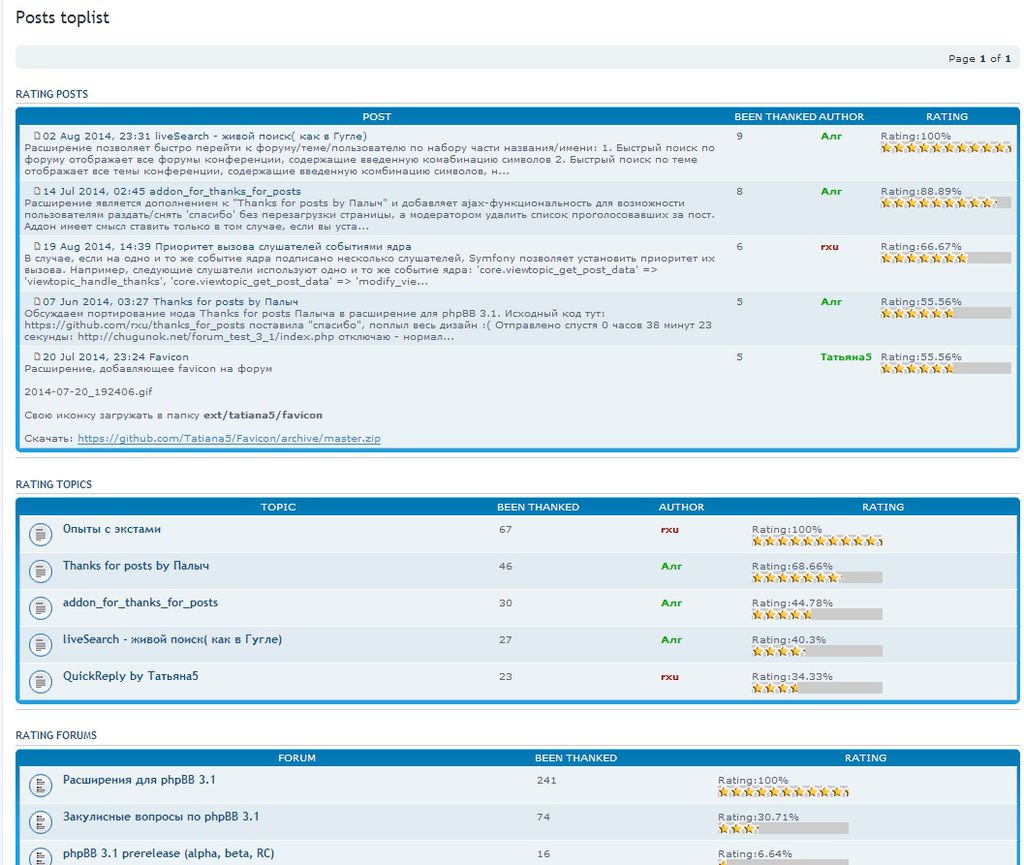Screen dimensions: 1024x865
Task: Click BEEN THANKED header in topics table
Action: 538,507
